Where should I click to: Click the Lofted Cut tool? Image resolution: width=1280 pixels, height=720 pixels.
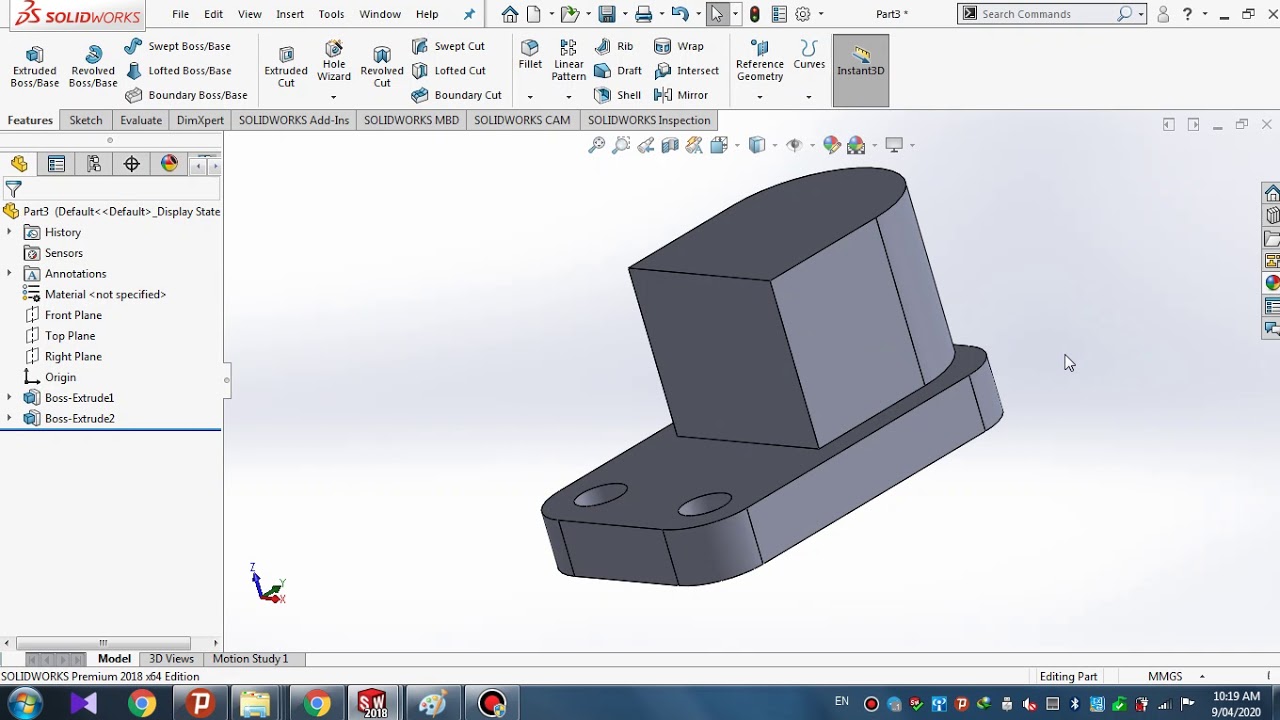tap(448, 71)
